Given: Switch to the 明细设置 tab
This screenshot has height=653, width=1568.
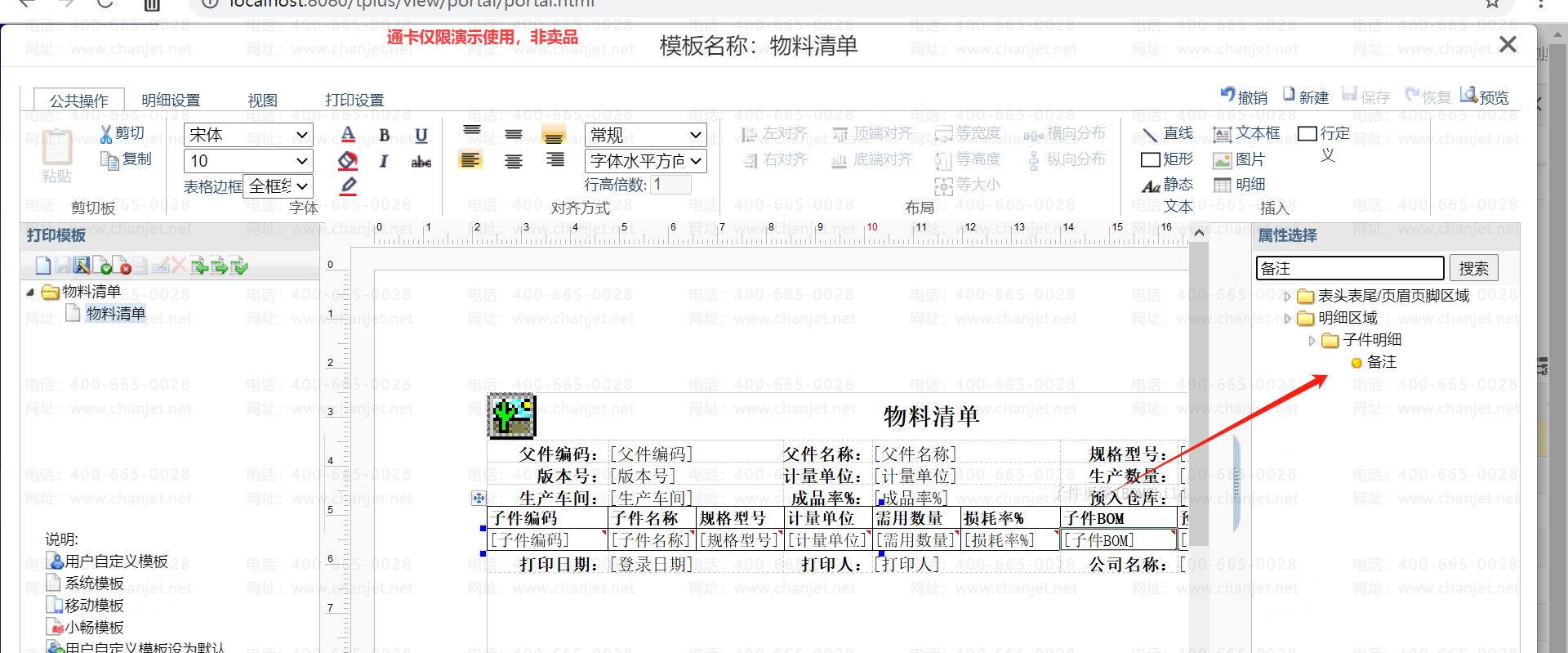Looking at the screenshot, I should click(171, 101).
